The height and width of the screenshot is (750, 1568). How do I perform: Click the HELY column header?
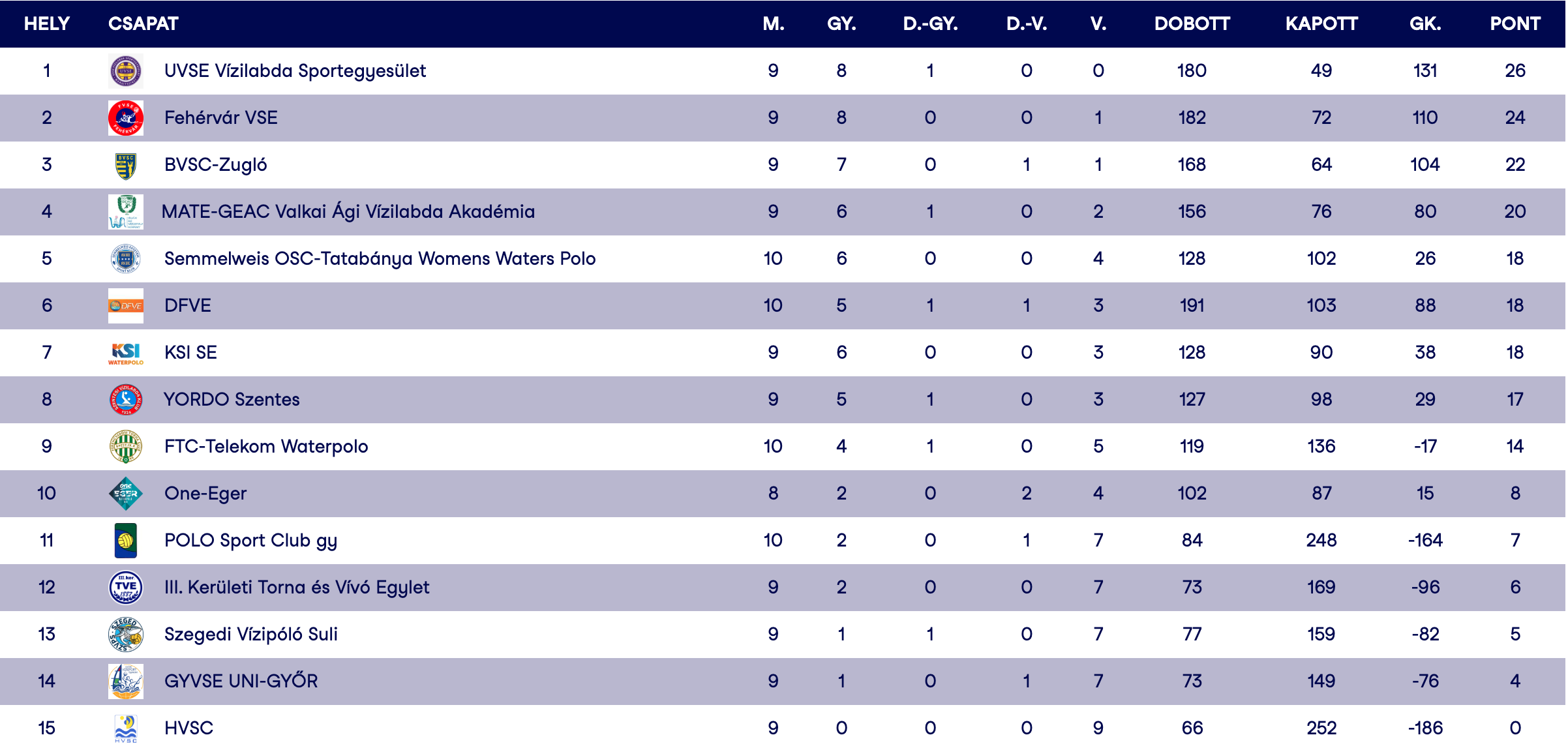46,24
